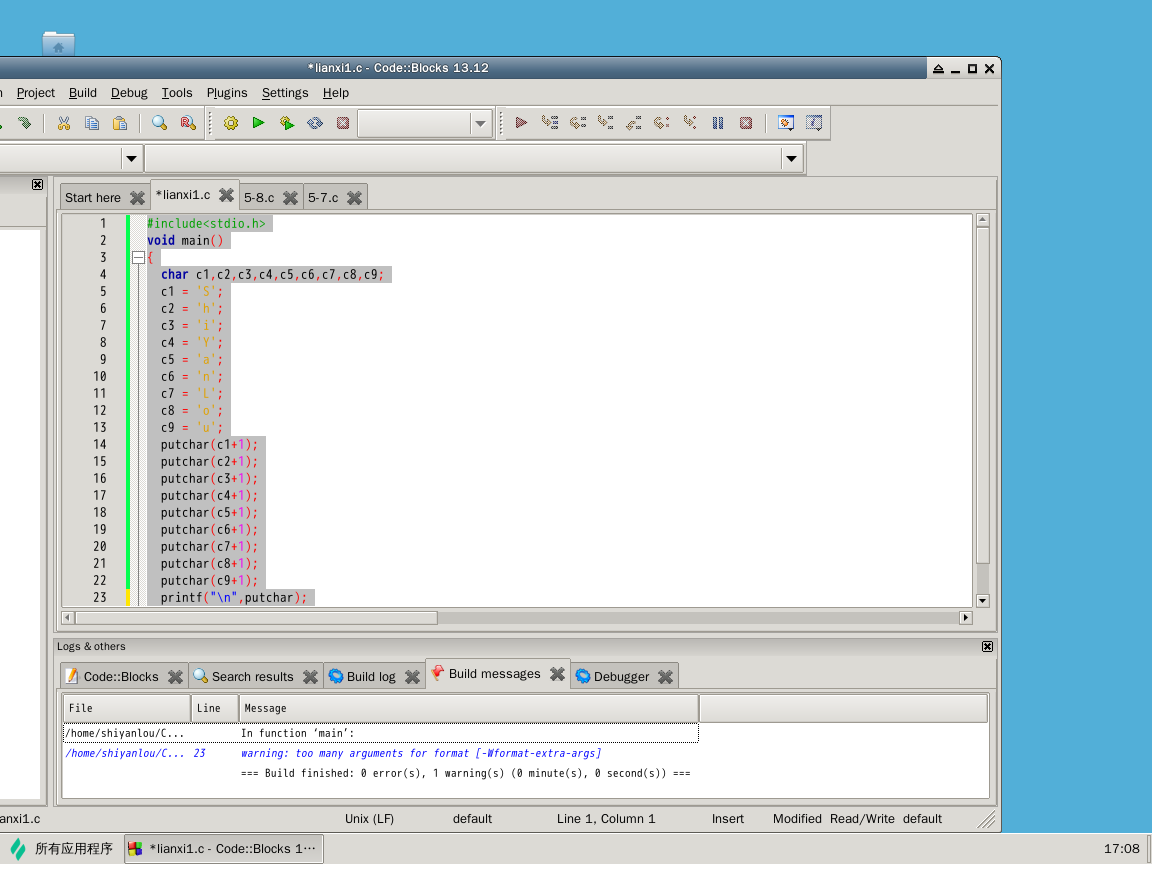Open the Help menu

(336, 93)
